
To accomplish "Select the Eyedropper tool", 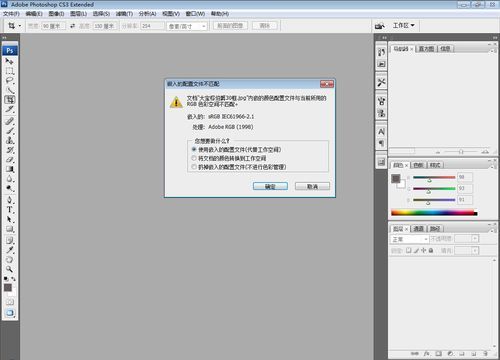I will coord(9,250).
